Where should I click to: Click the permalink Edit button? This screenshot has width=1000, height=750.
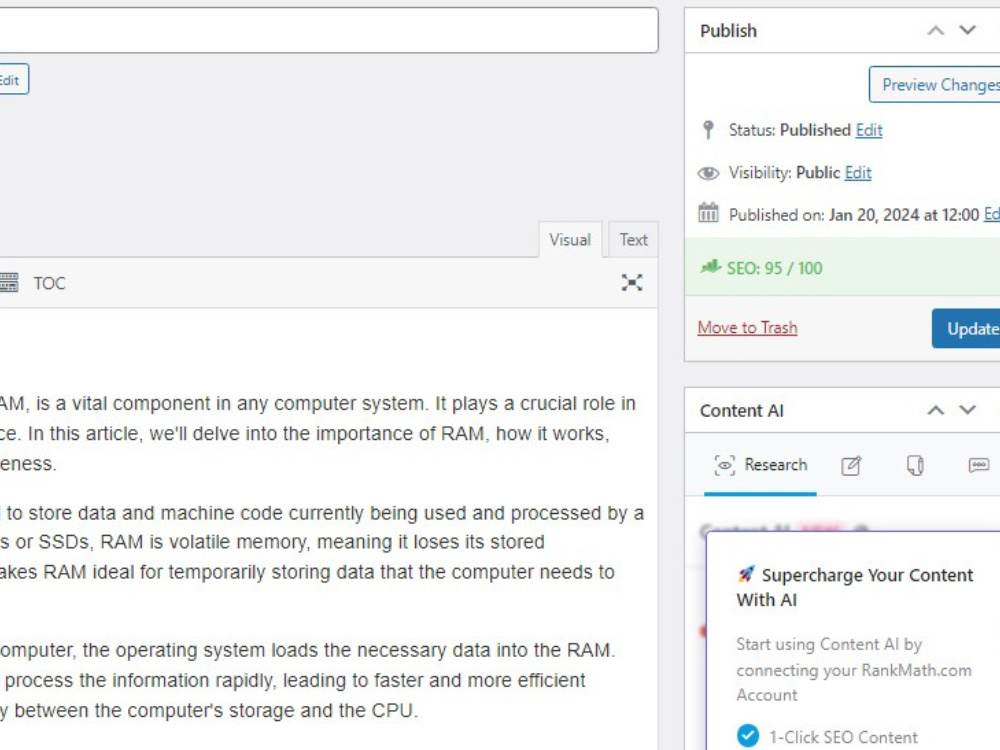tap(13, 80)
